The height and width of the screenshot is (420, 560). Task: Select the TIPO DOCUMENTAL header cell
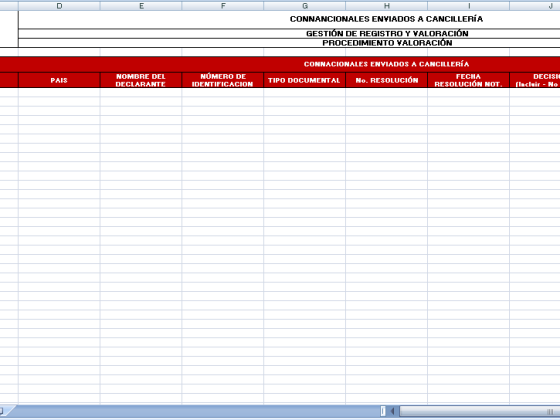click(x=305, y=80)
